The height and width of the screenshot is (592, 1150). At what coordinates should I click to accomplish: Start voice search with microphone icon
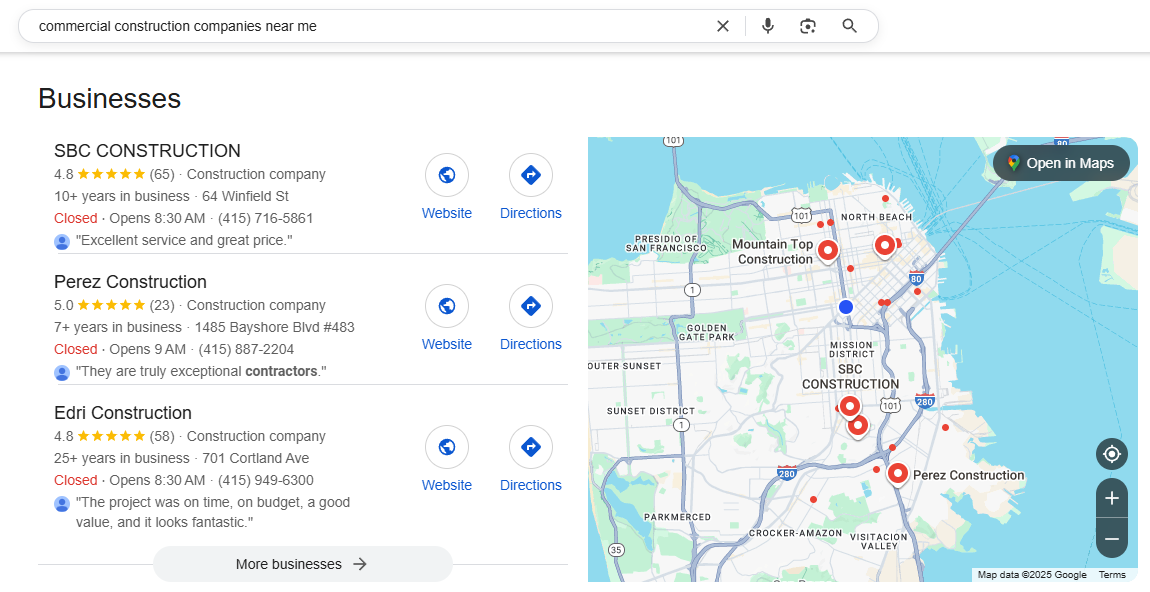(x=767, y=26)
